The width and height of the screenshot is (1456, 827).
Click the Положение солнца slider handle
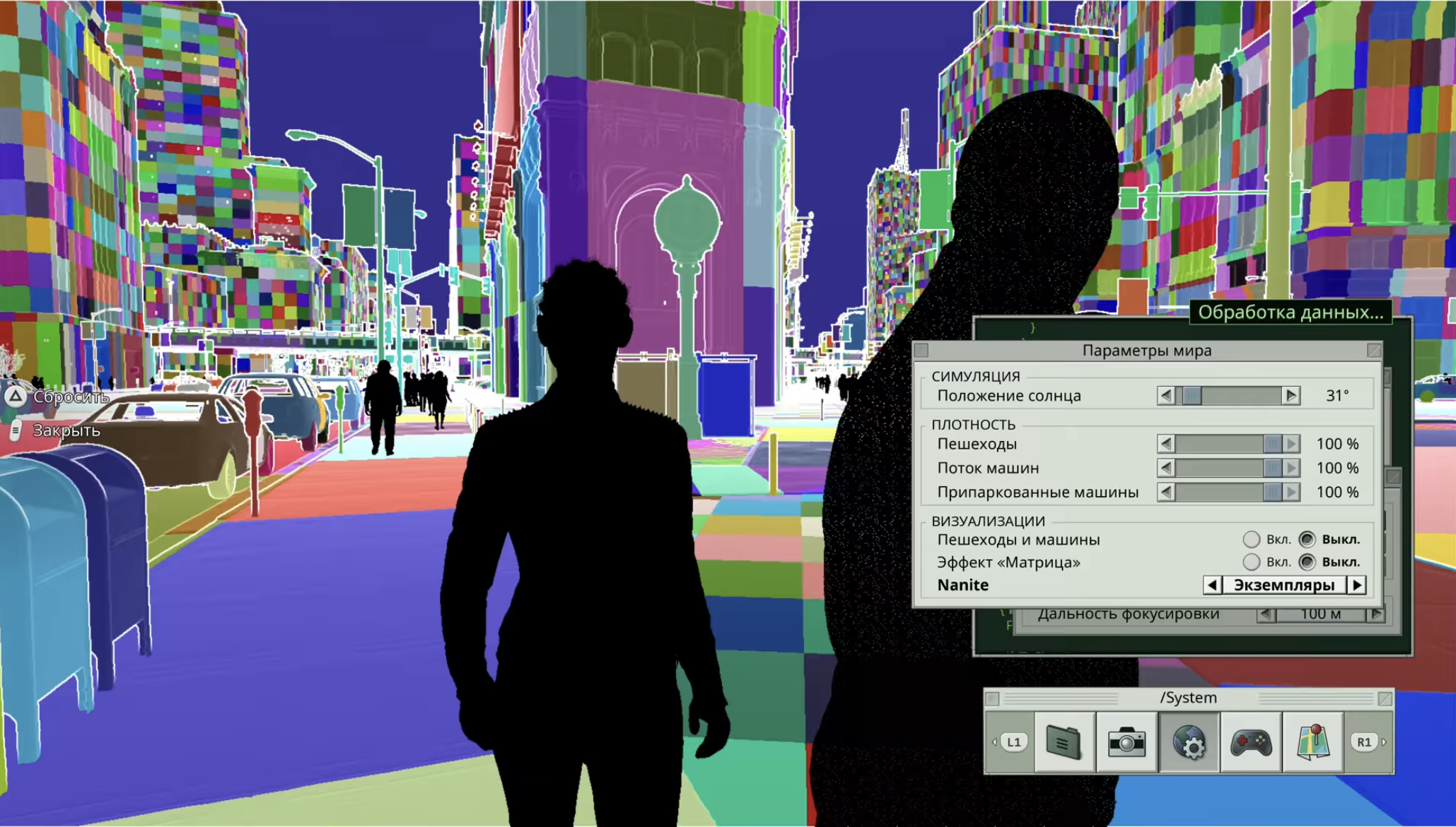1192,396
